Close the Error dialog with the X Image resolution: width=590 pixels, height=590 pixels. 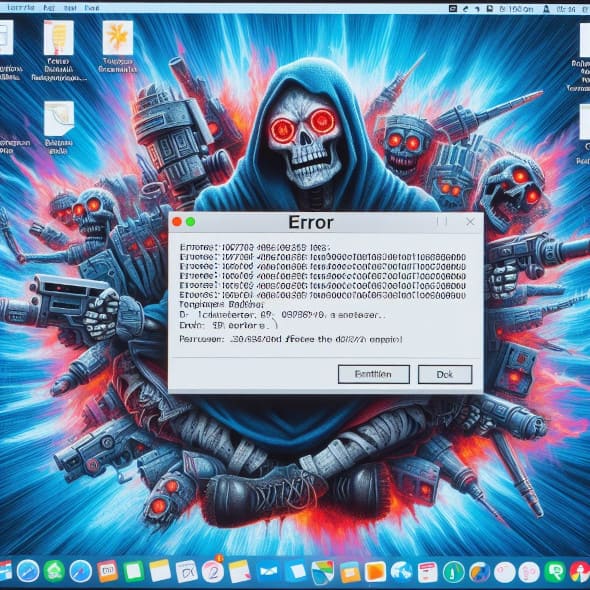tap(470, 222)
